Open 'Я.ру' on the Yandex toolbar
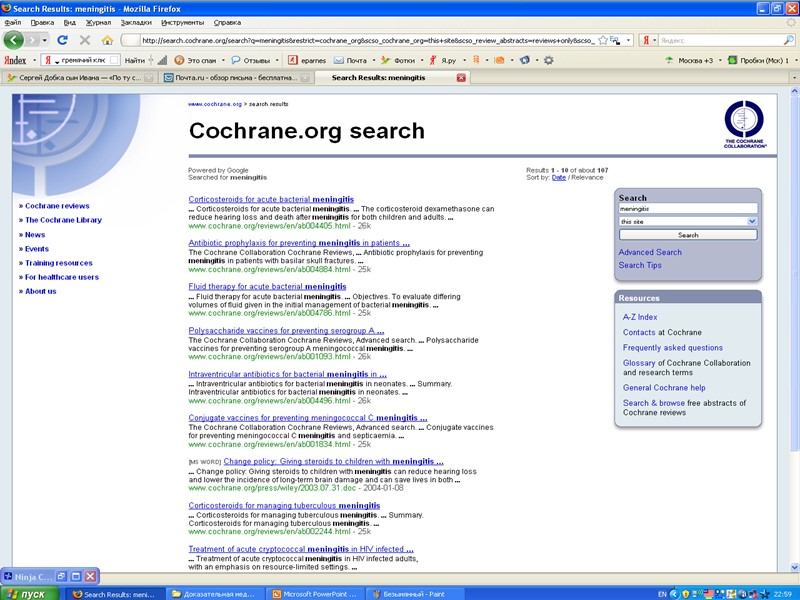The image size is (800, 600). [443, 60]
